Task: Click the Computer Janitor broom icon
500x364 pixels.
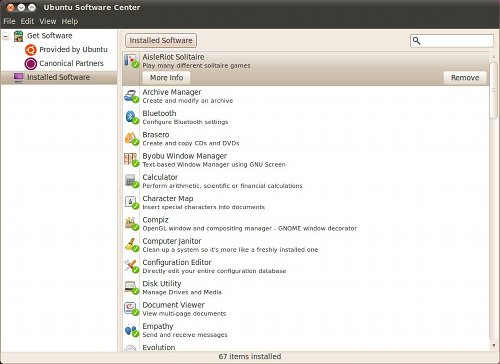Action: [131, 246]
